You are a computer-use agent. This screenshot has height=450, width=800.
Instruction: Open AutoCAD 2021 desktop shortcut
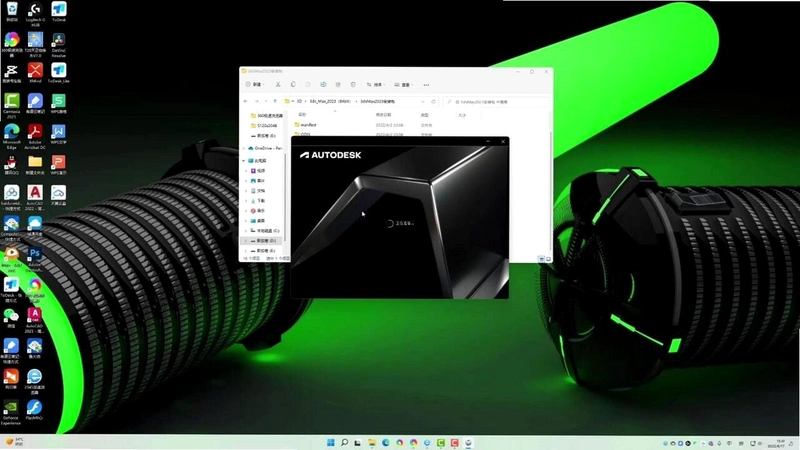click(34, 320)
